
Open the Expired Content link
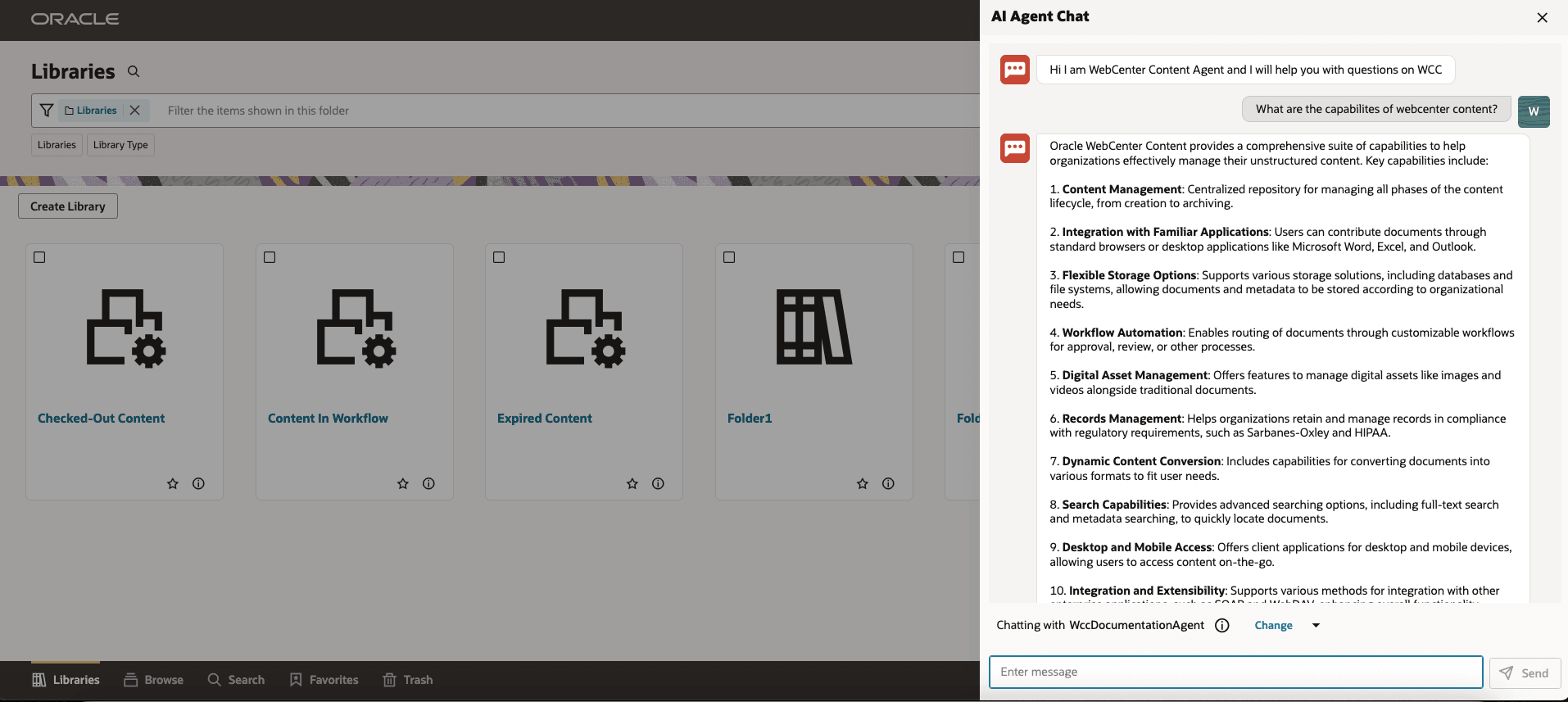tap(544, 419)
